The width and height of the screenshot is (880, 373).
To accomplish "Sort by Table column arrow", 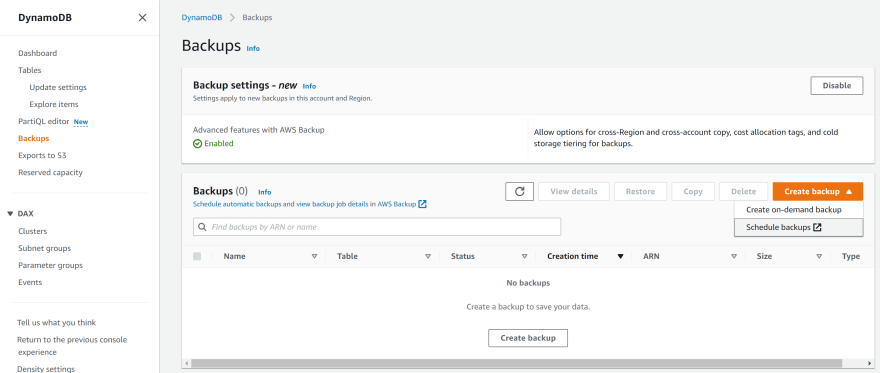I will 428,256.
